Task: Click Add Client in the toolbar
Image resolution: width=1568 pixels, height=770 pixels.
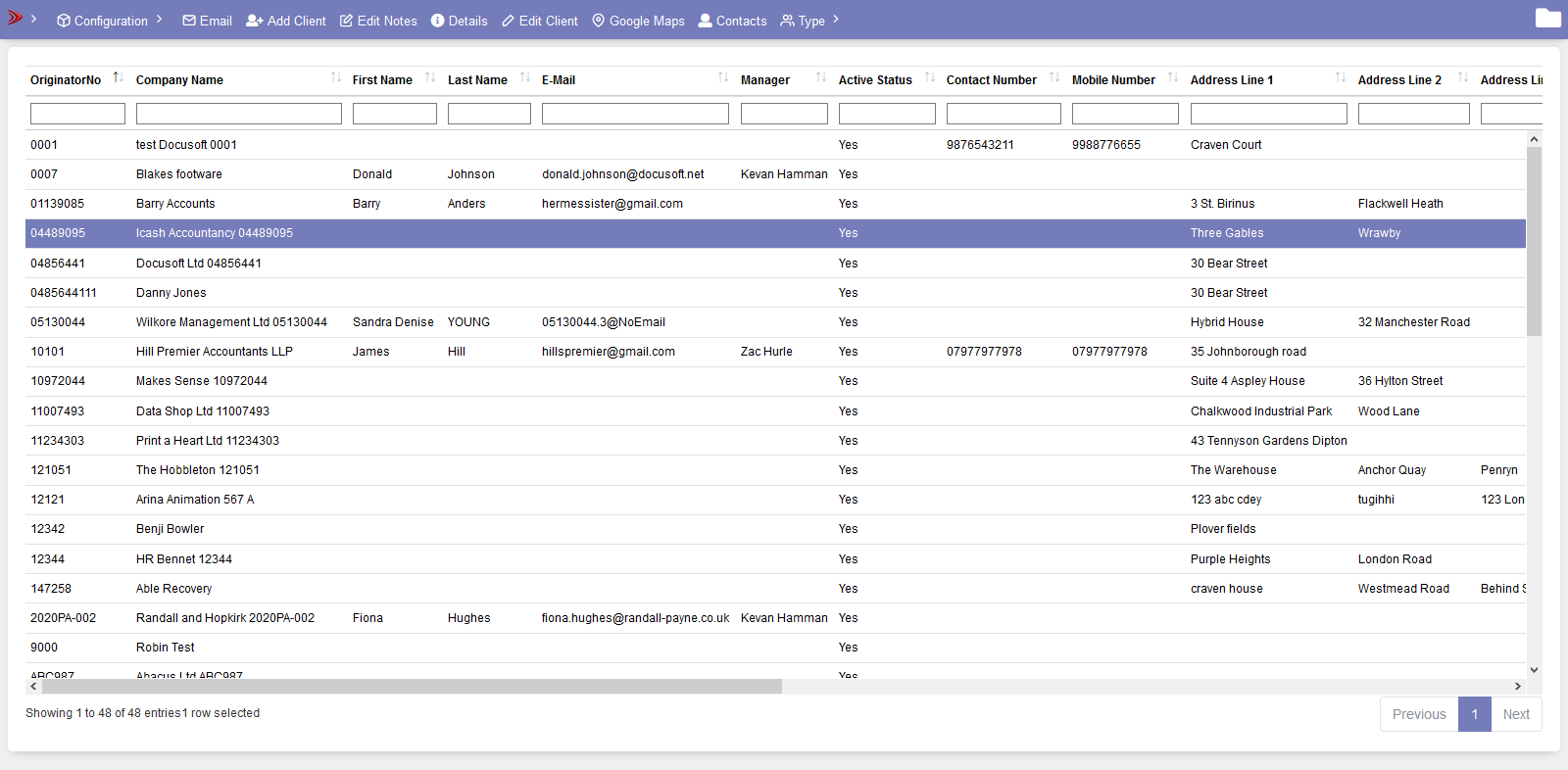Action: point(285,21)
